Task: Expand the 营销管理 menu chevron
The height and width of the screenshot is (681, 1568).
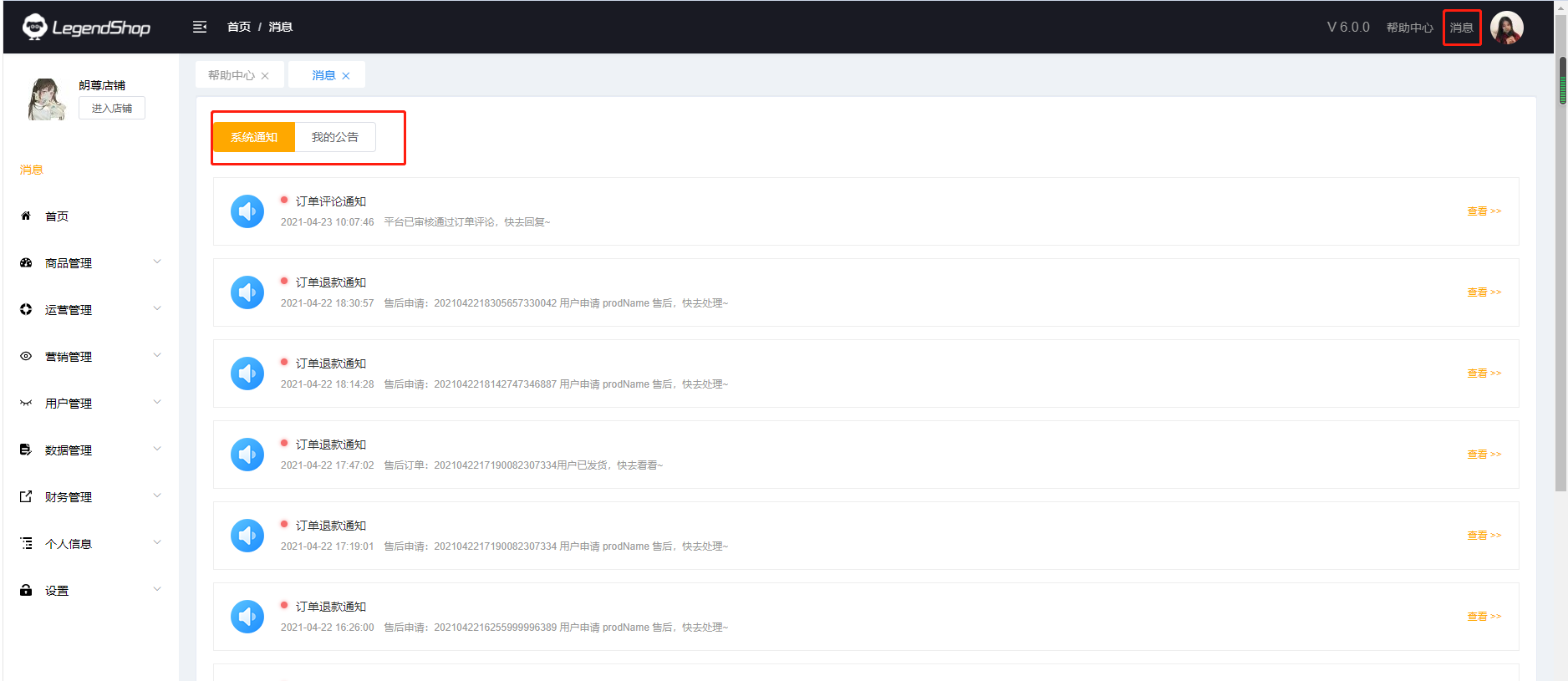Action: tap(157, 356)
